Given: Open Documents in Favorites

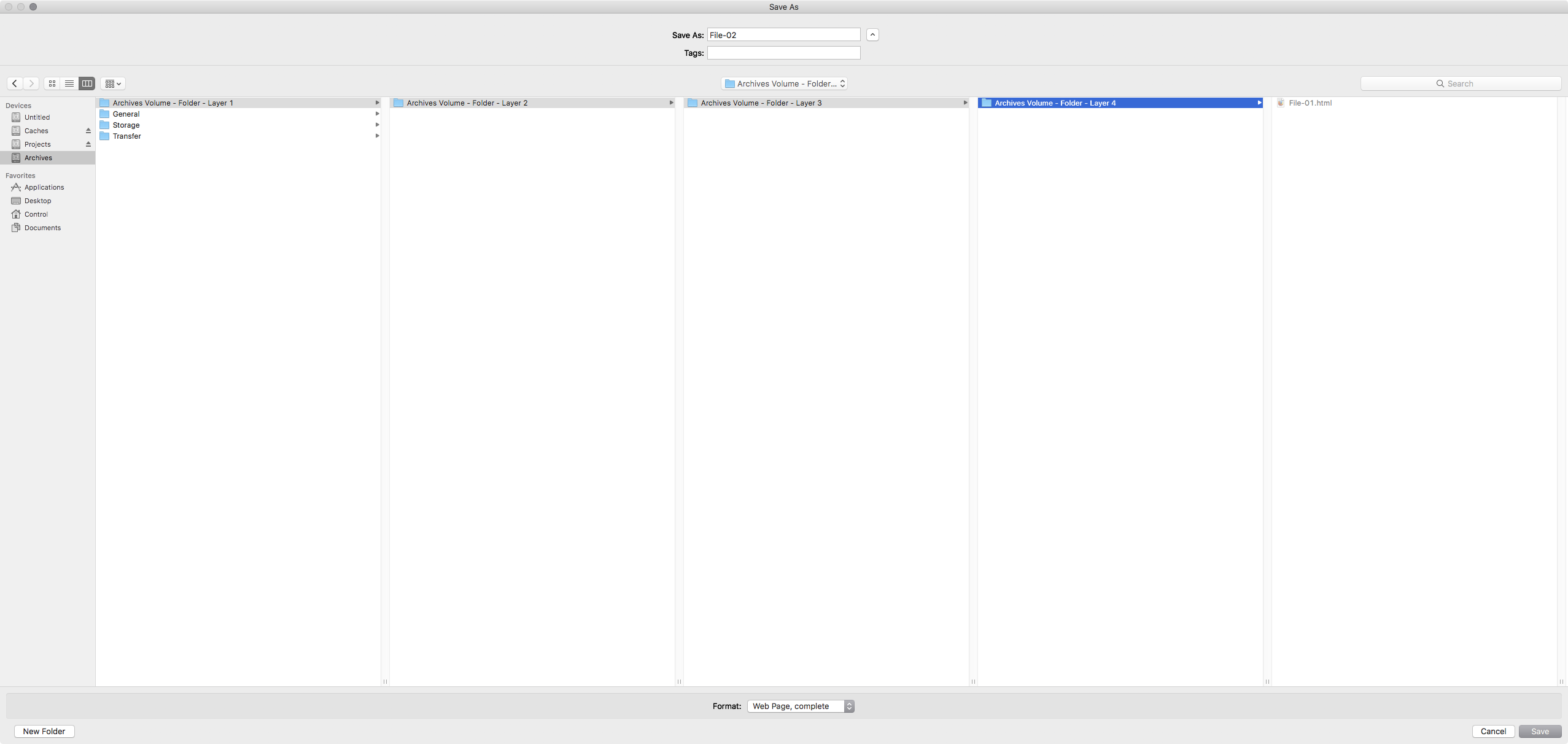Looking at the screenshot, I should point(48,228).
